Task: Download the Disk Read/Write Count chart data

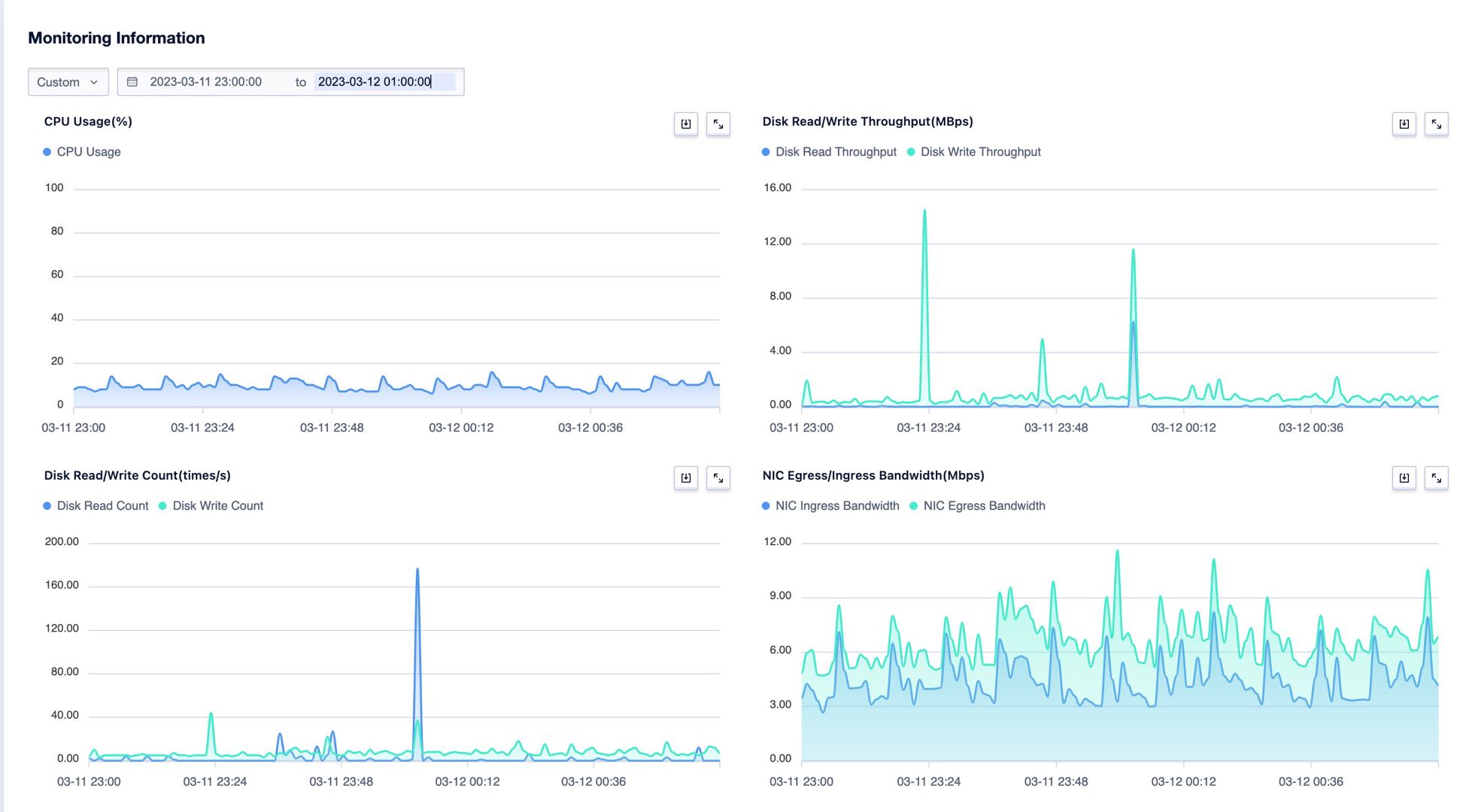Action: pyautogui.click(x=685, y=477)
